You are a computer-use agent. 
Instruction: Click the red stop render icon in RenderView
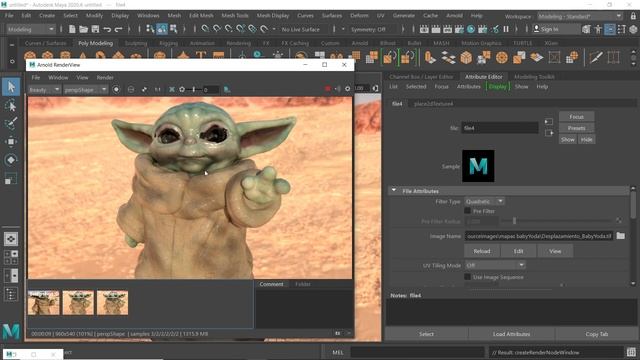[x=327, y=89]
